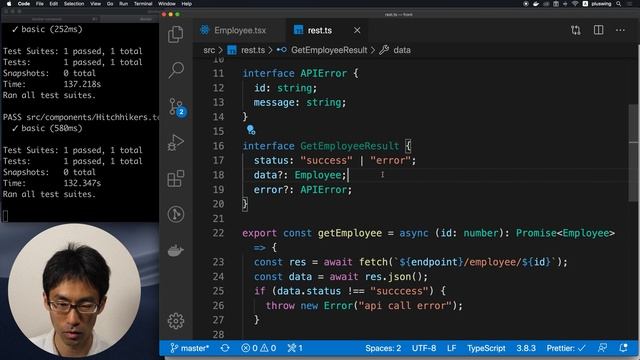Image resolution: width=640 pixels, height=360 pixels.
Task: Click the lightbulb code action on line 15
Action: pos(251,130)
